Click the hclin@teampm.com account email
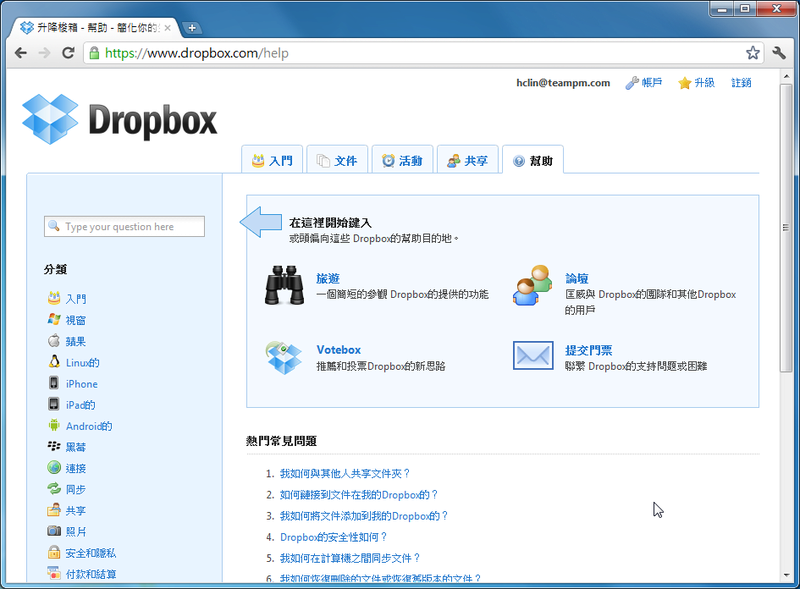This screenshot has height=589, width=800. (563, 83)
